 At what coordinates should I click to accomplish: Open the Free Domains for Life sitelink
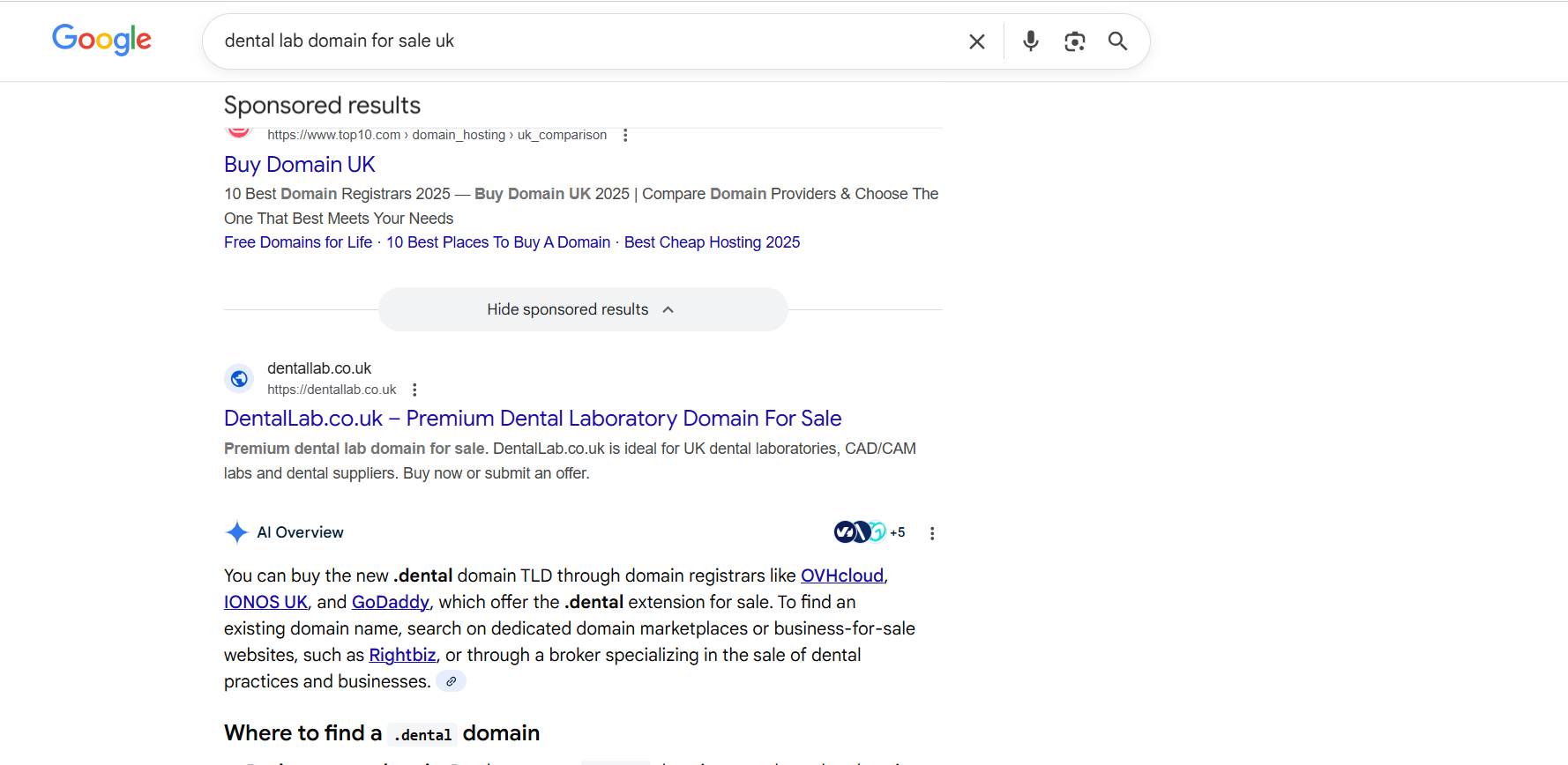[298, 242]
